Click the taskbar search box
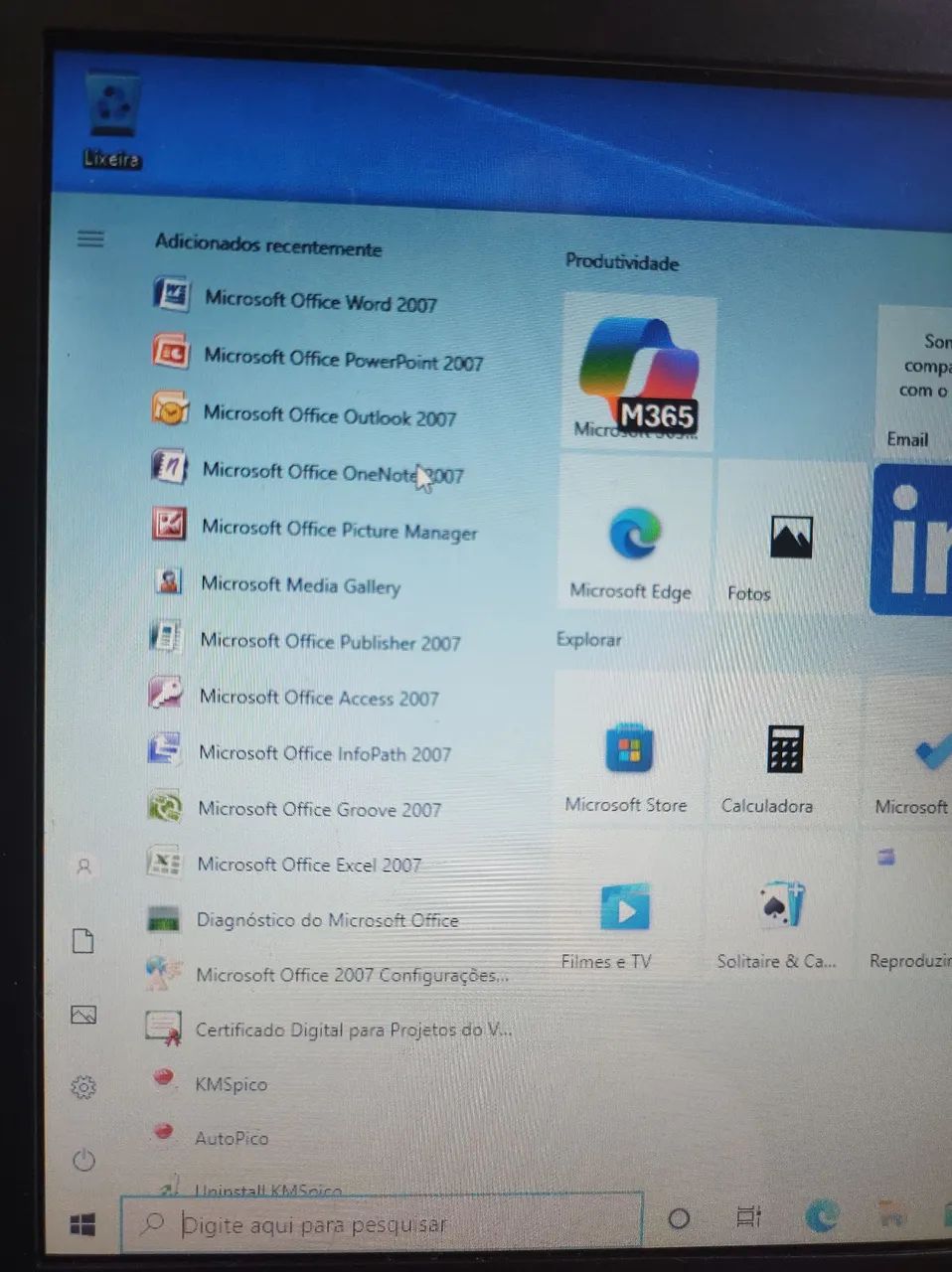Screen dimensions: 952x1272 [382, 1221]
